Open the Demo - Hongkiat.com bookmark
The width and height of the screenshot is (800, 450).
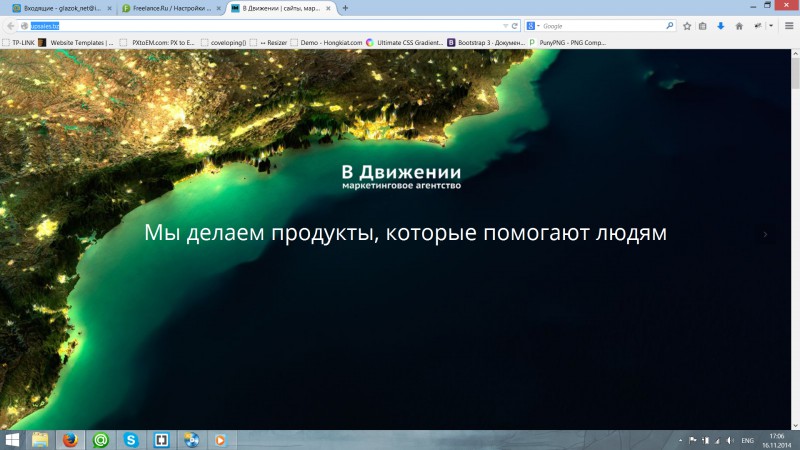tap(326, 43)
